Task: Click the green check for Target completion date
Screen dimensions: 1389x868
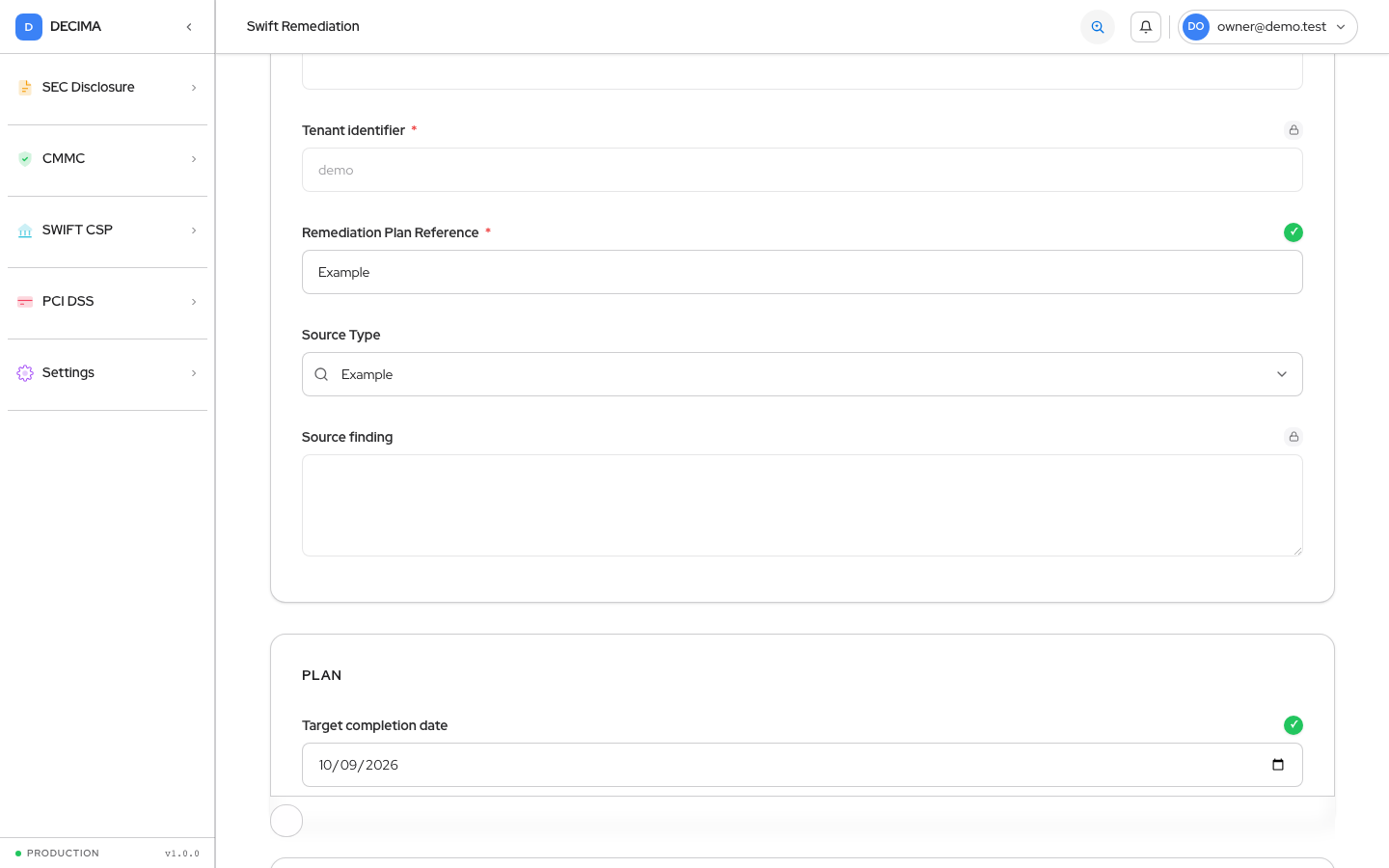Action: [1294, 725]
